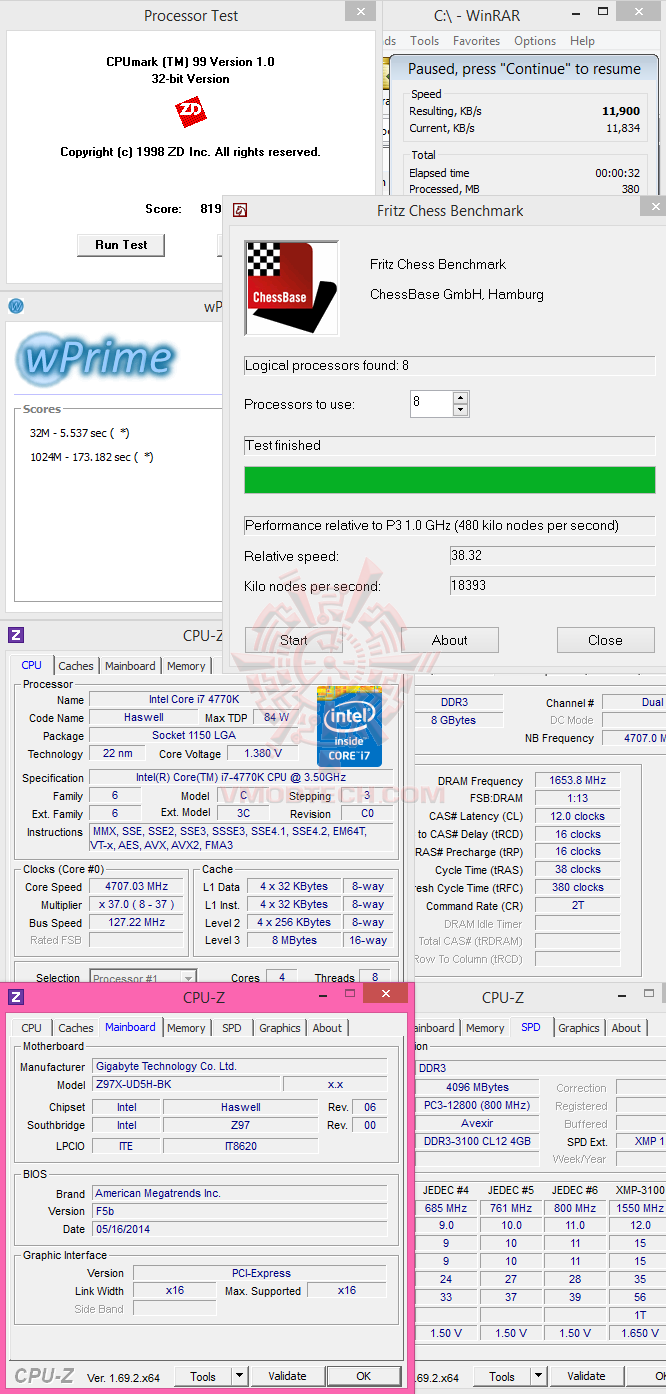The width and height of the screenshot is (666, 1394).
Task: Open the Help menu in WinRAR
Action: coord(582,41)
